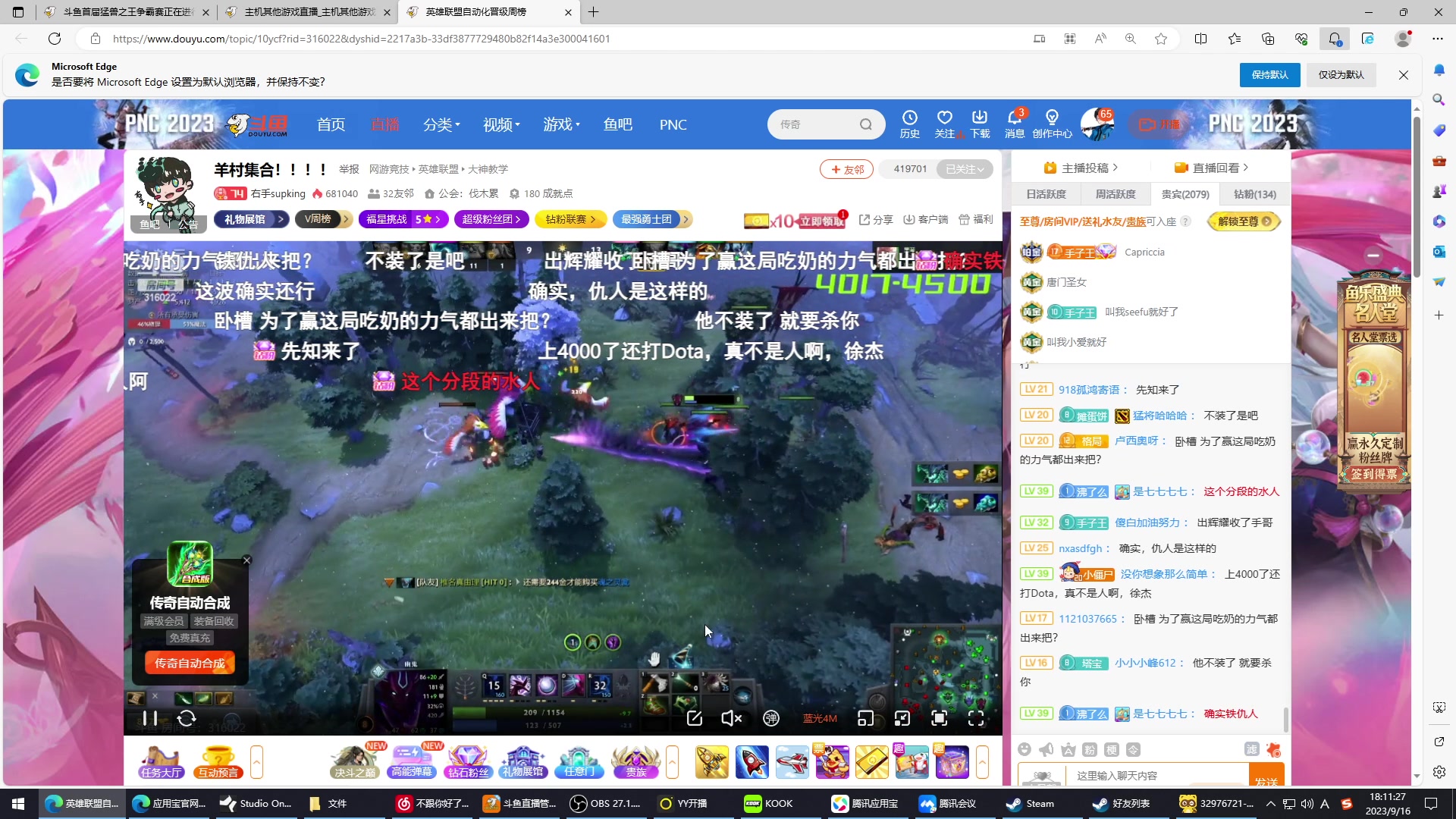Image resolution: width=1456 pixels, height=819 pixels.
Task: Send chat message with 发送
Action: (x=1266, y=775)
